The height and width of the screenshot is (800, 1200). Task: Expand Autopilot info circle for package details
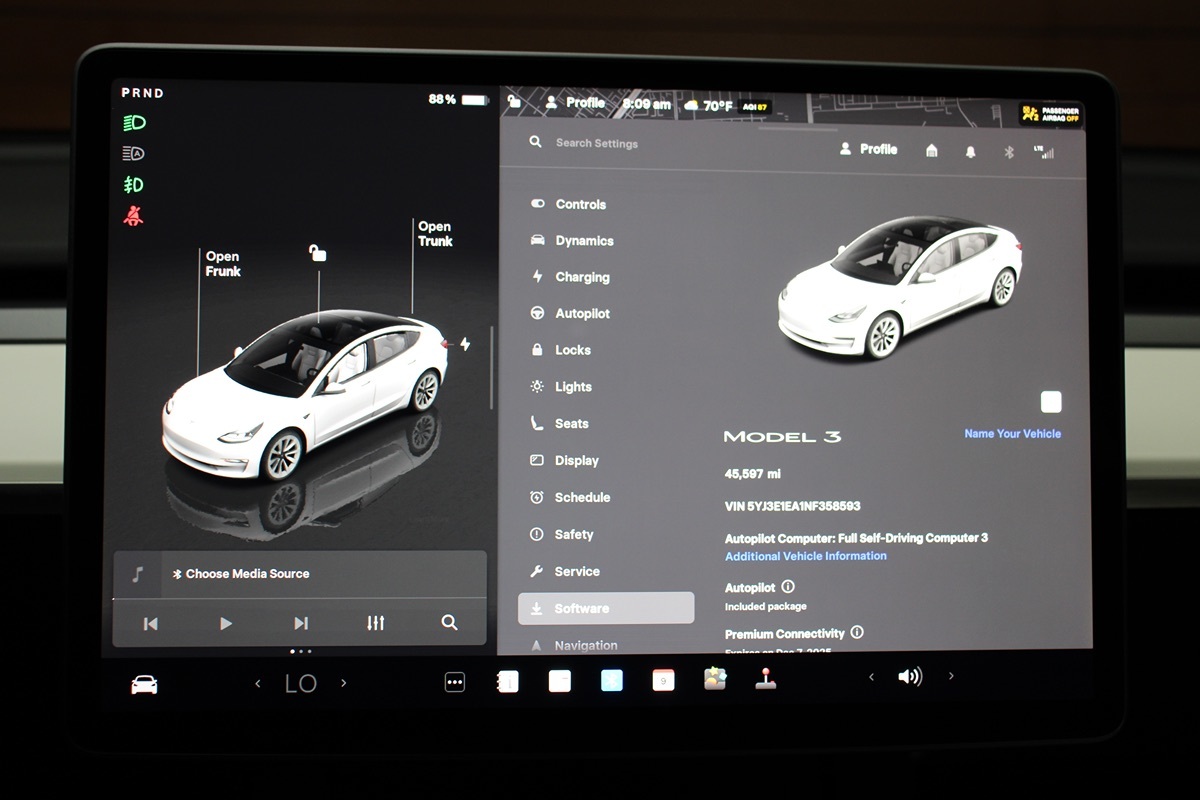click(x=788, y=587)
